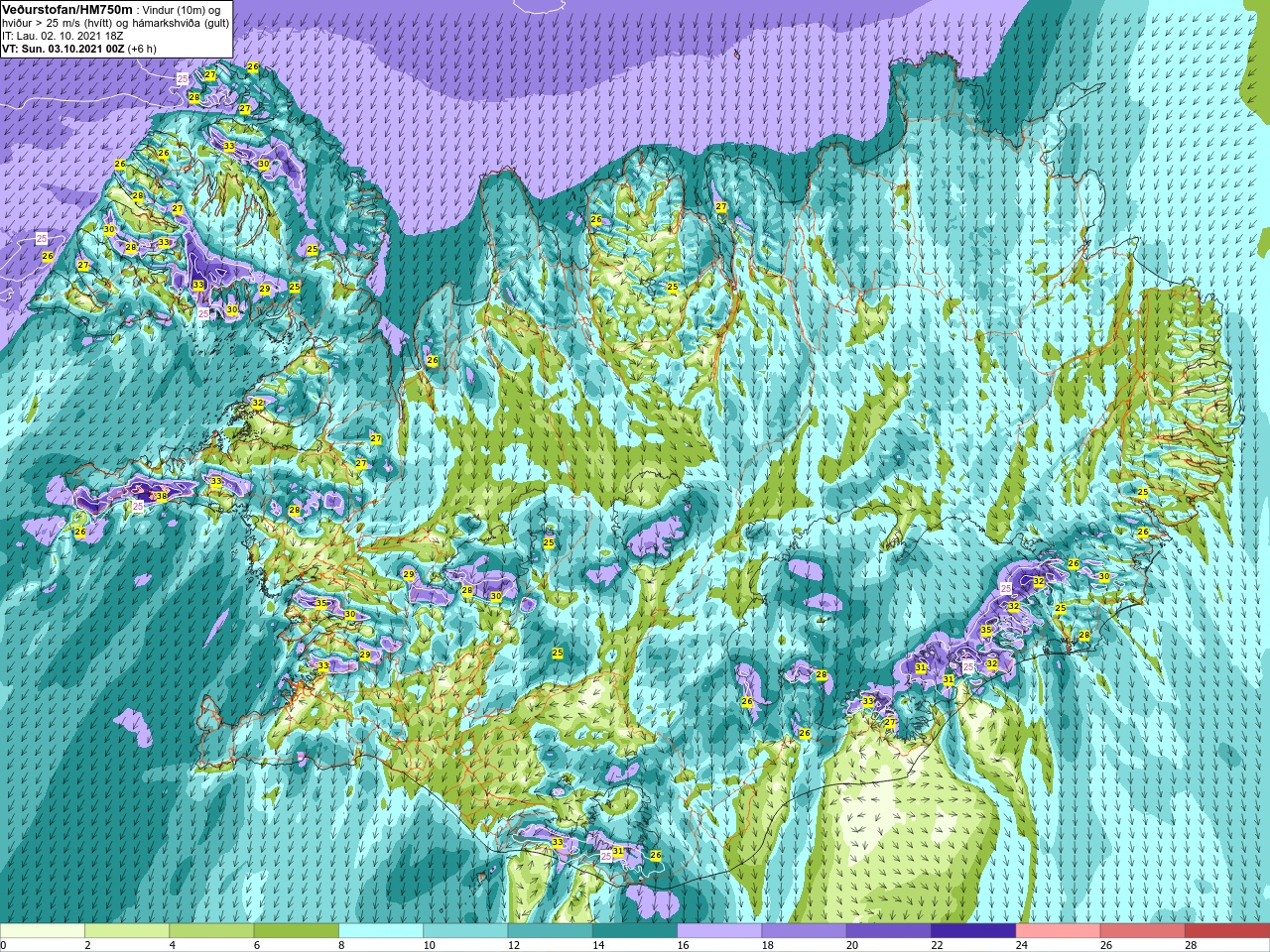Image resolution: width=1270 pixels, height=952 pixels.
Task: Click the olive green 6–8 legend swatch
Action: (x=297, y=931)
